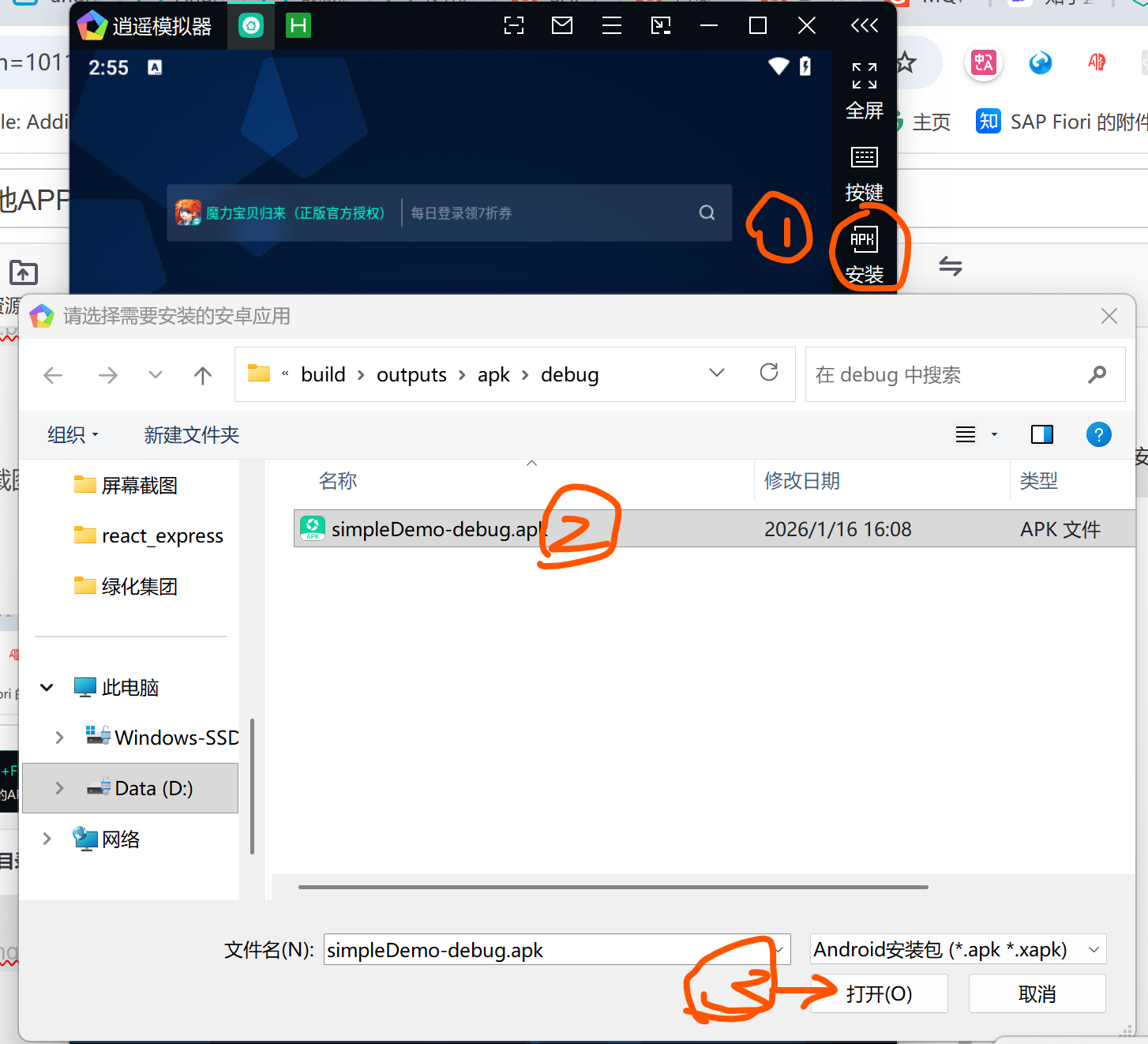Open the emulator hamburger menu

pos(612,26)
